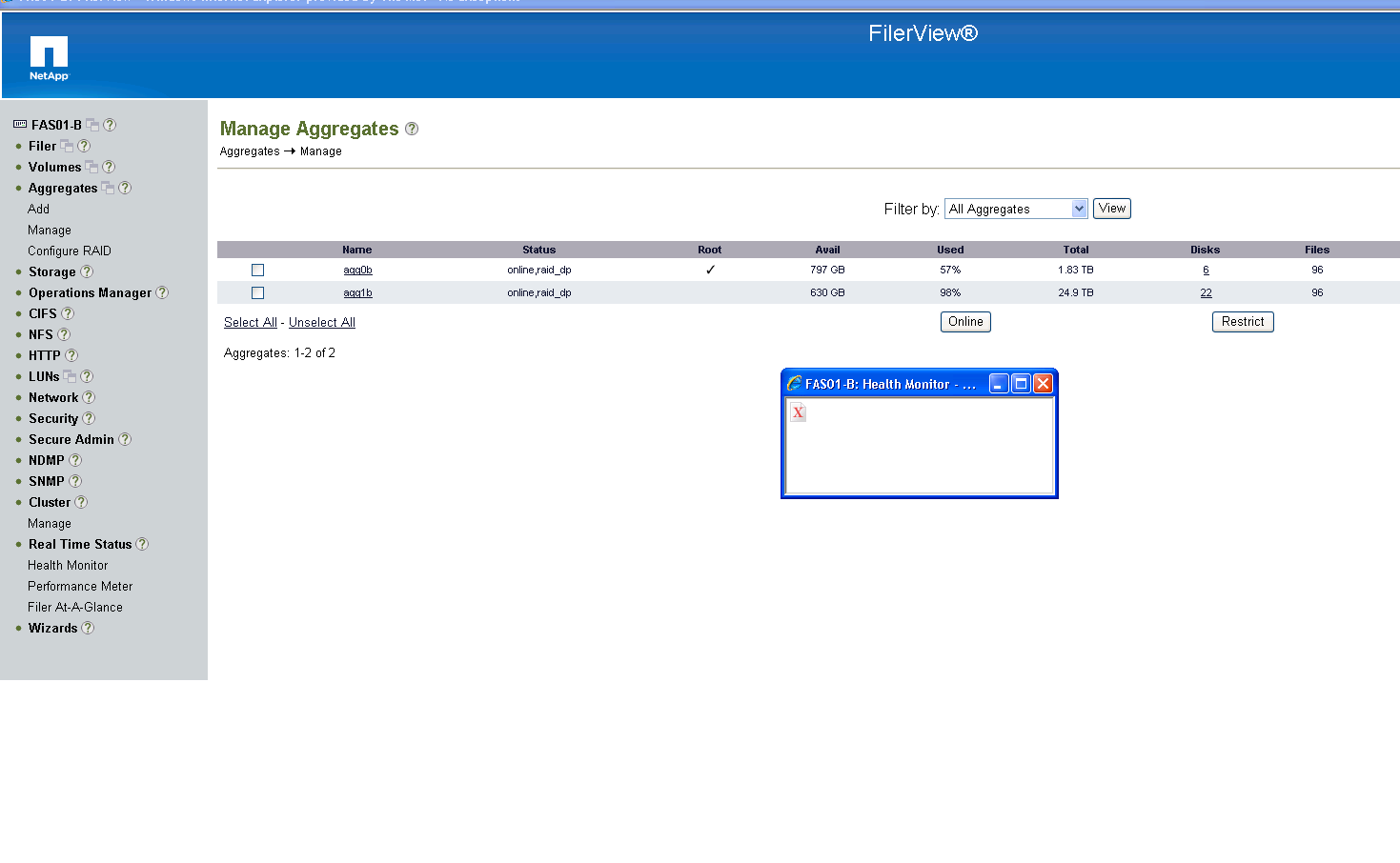This screenshot has height=863, width=1400.
Task: Open help for Manage Aggregates heading
Action: click(412, 129)
